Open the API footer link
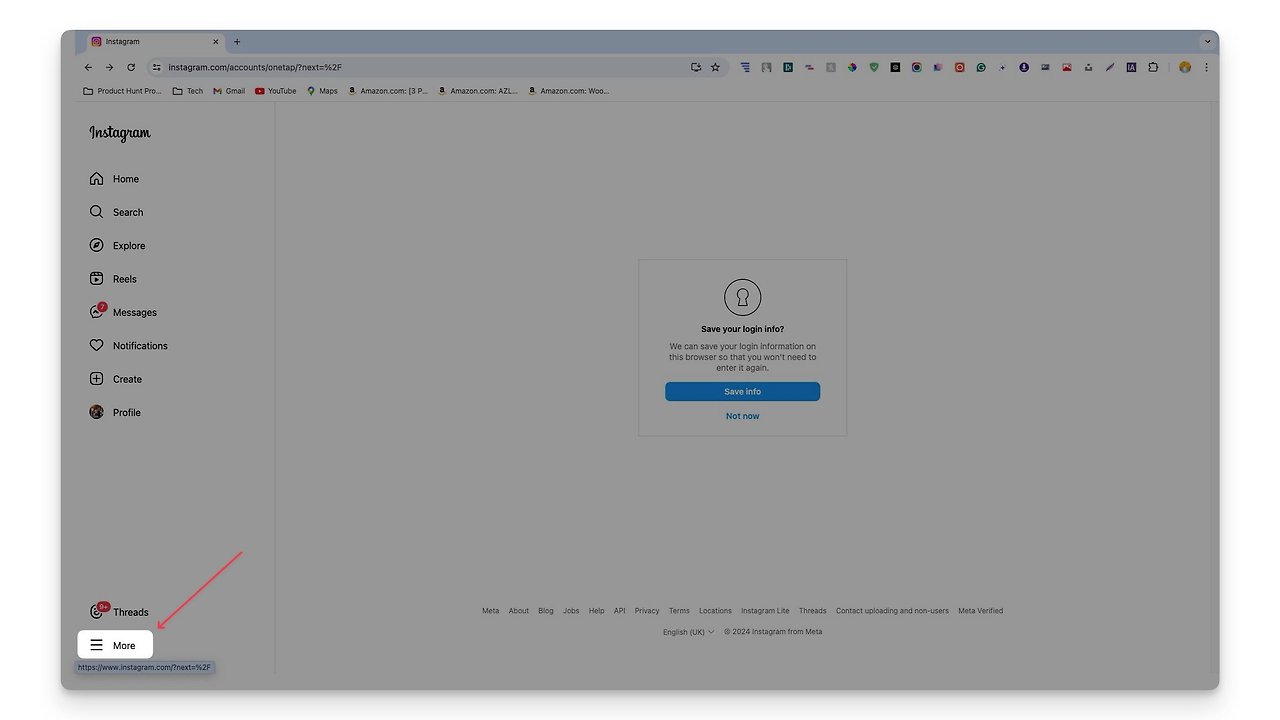Image resolution: width=1280 pixels, height=720 pixels. [619, 611]
